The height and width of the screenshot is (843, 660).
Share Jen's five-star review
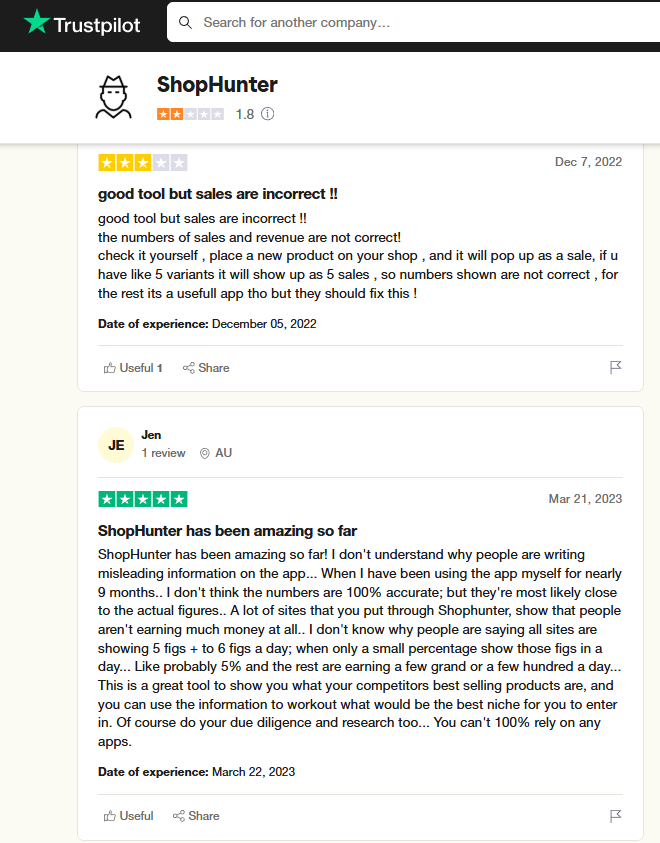click(196, 816)
